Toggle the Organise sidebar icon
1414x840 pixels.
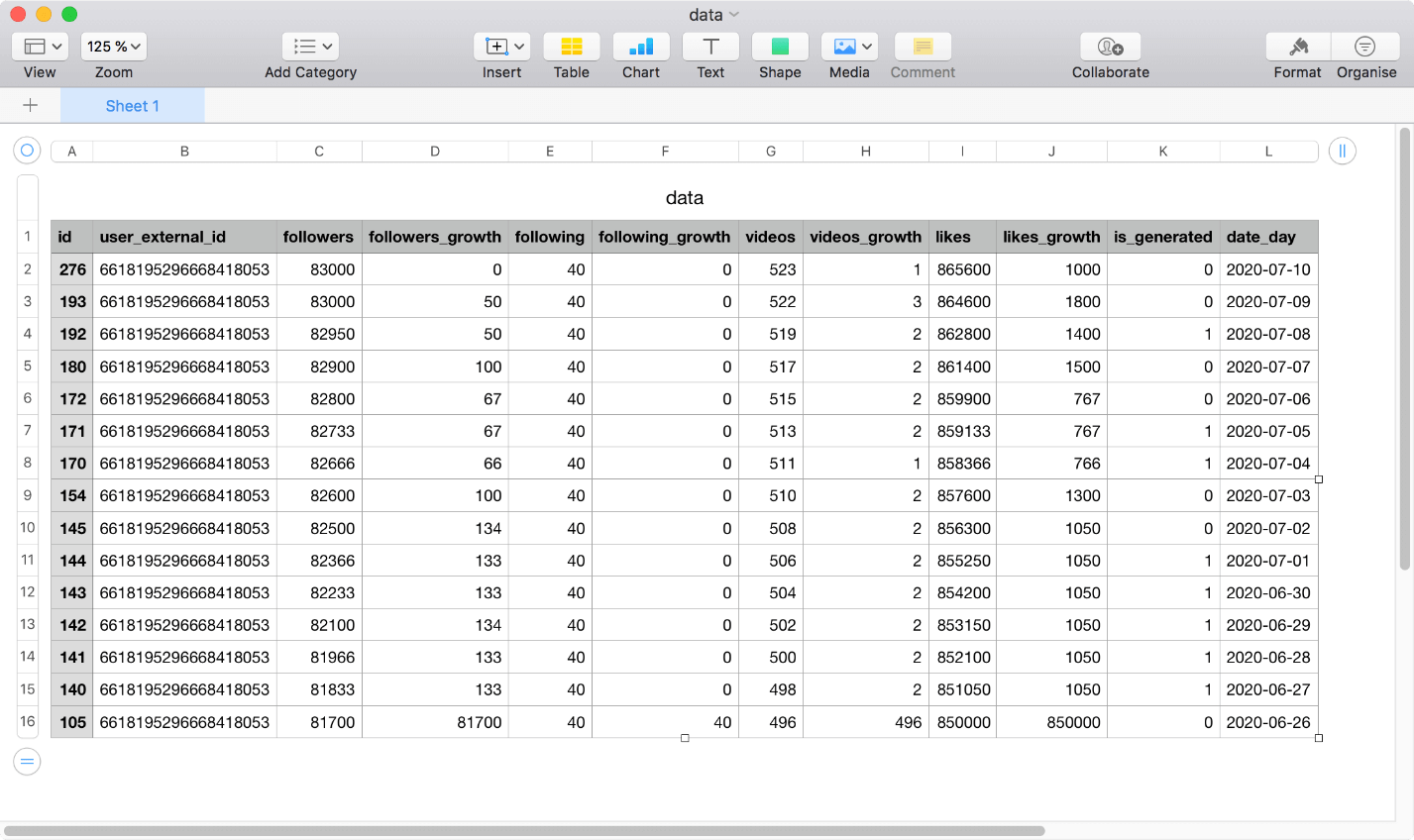[x=1364, y=47]
